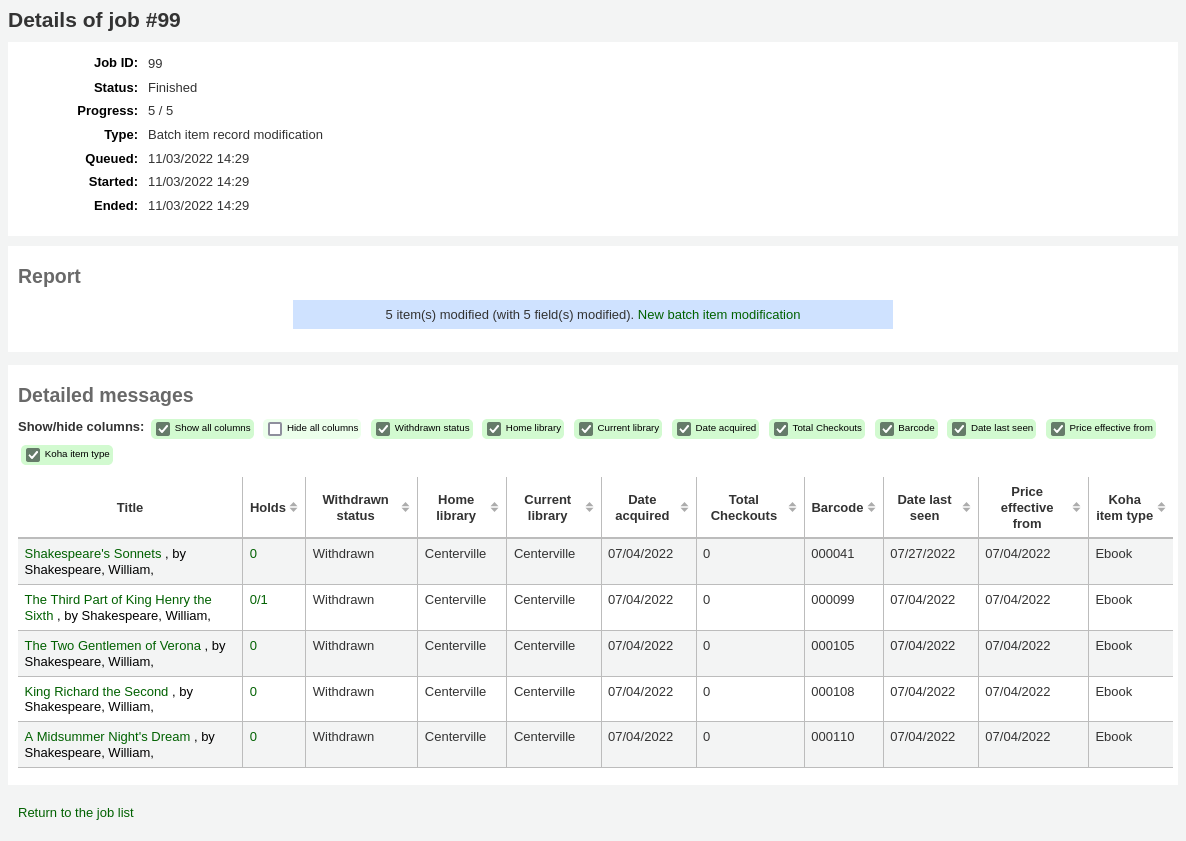Open New batch item modification link
This screenshot has height=841, width=1186.
tap(718, 314)
